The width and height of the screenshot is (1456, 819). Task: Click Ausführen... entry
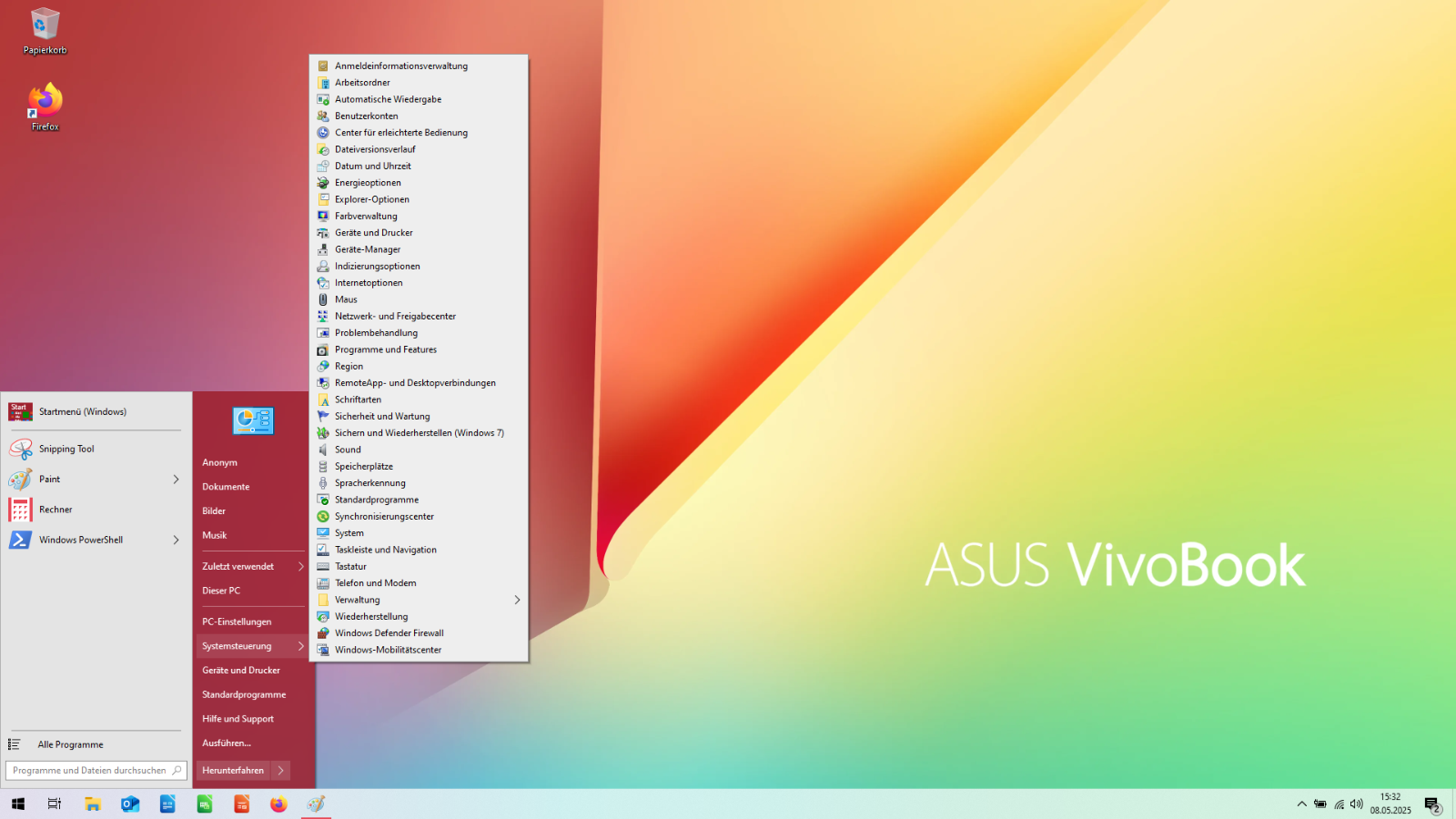point(252,743)
